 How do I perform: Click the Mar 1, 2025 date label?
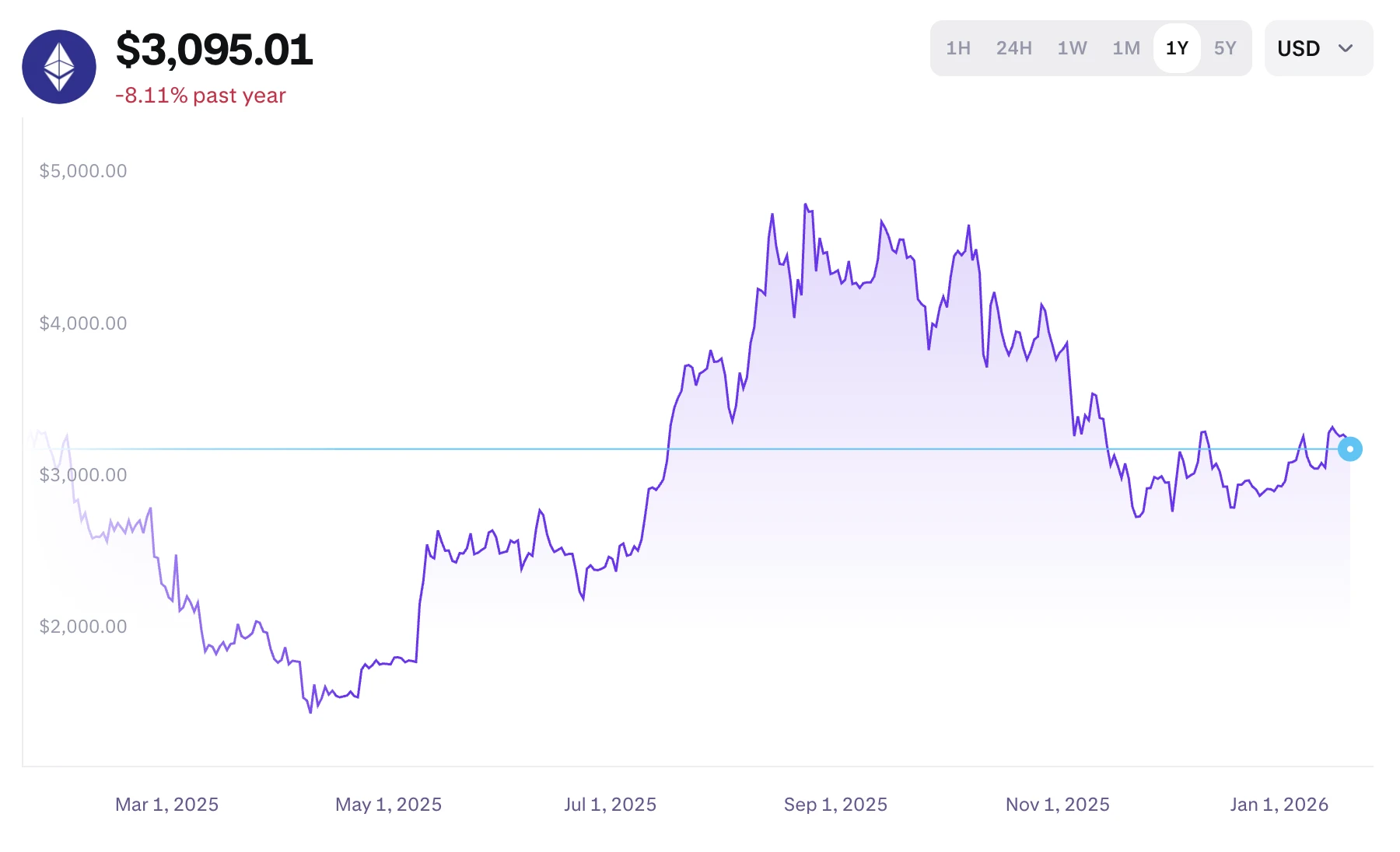point(166,805)
